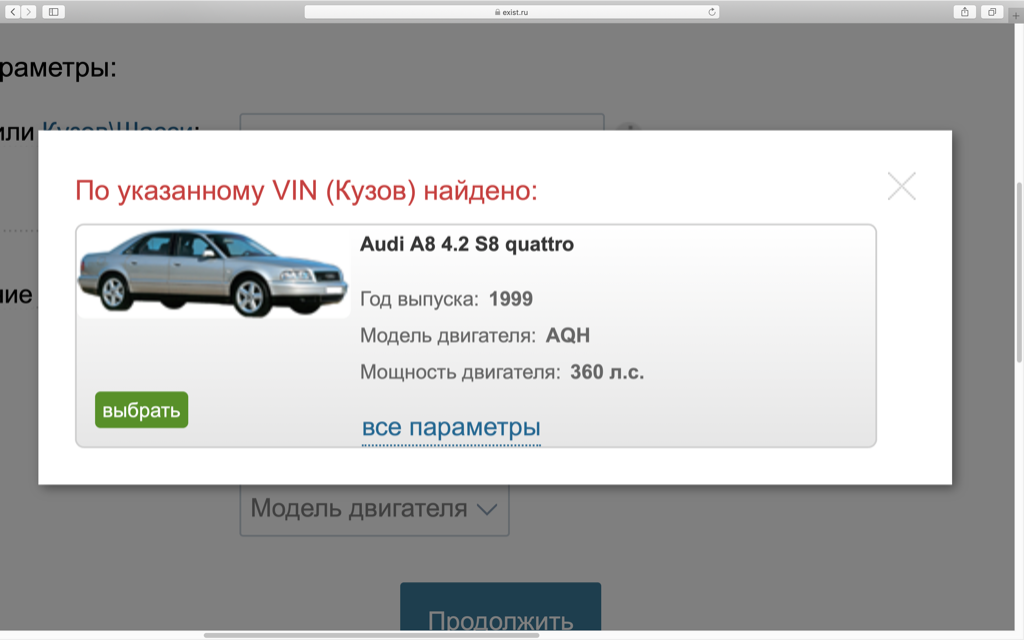Click the lock icon beside exist.ru

point(496,12)
